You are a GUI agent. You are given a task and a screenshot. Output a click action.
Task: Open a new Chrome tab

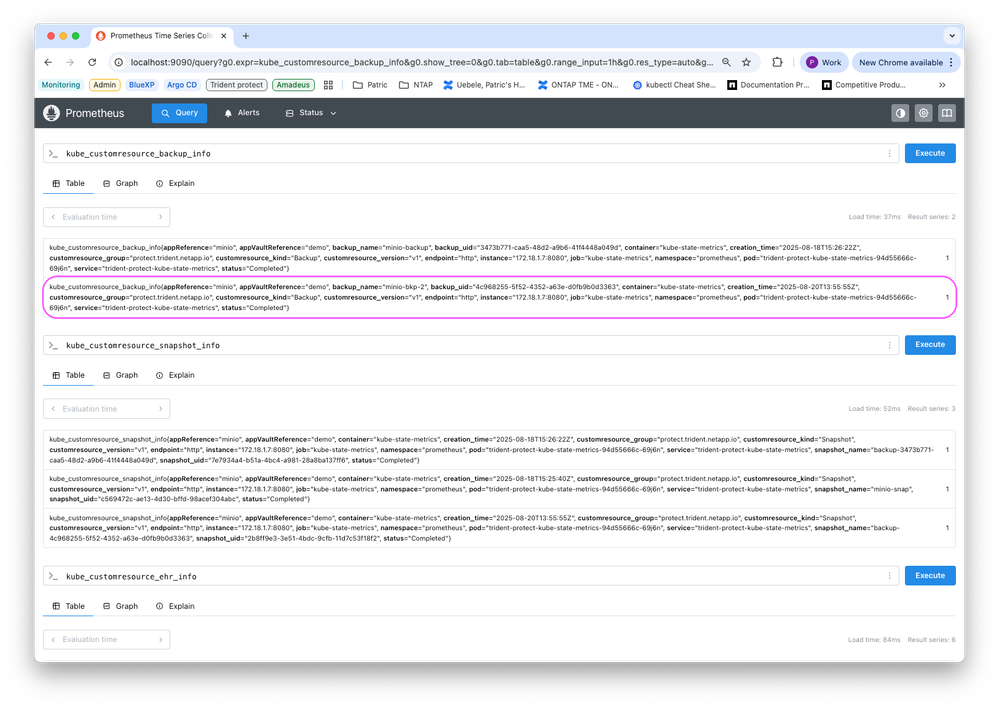(x=246, y=36)
